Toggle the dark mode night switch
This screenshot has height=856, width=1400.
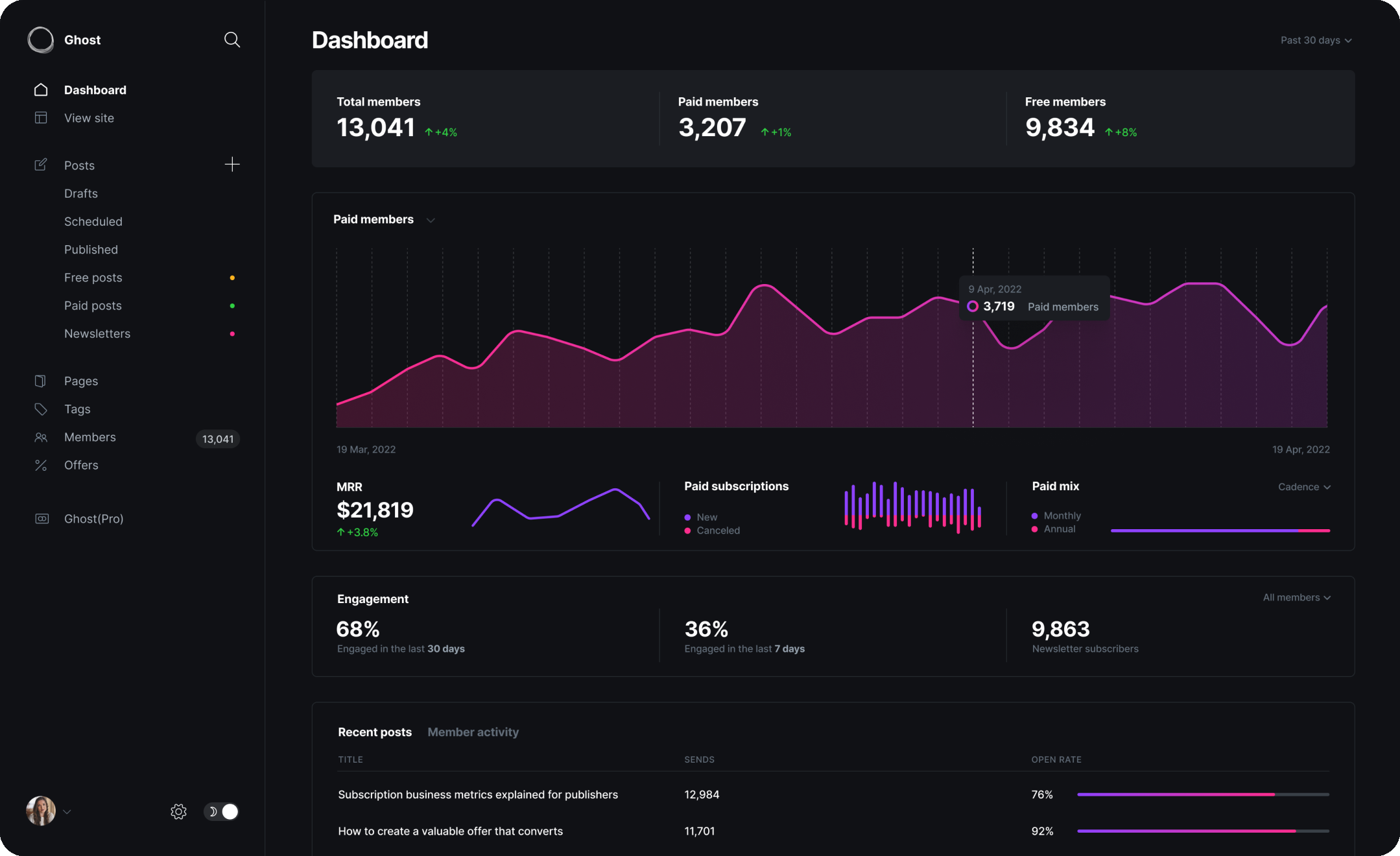tap(222, 812)
